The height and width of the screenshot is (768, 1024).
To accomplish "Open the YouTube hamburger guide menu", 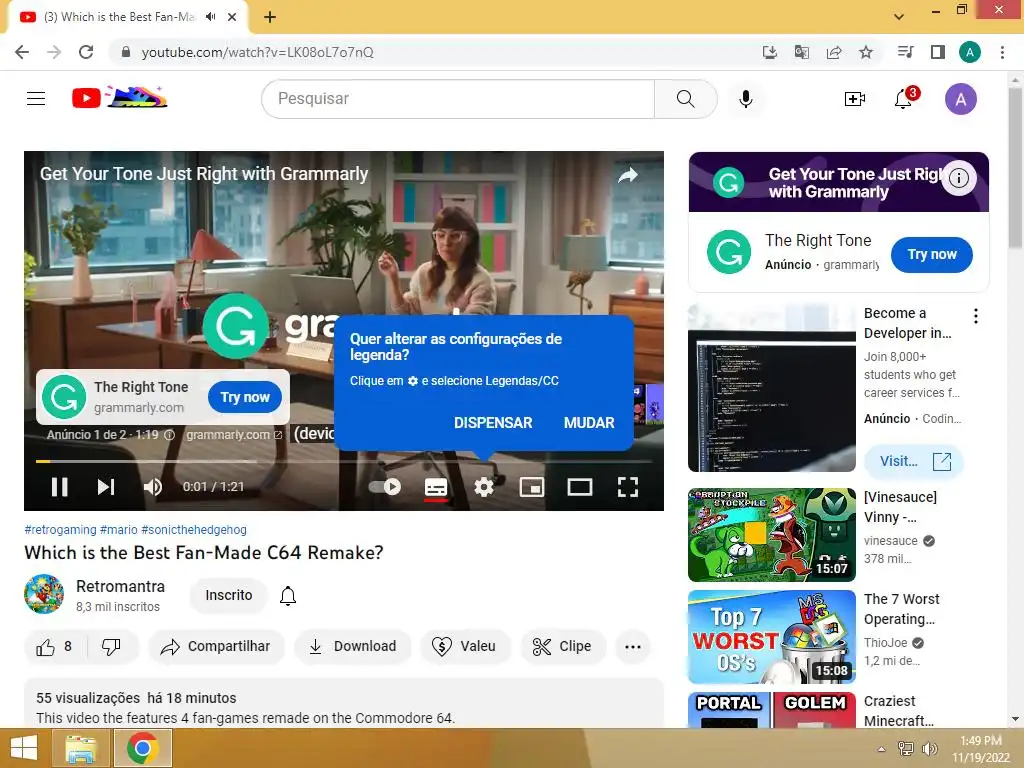I will (x=36, y=99).
